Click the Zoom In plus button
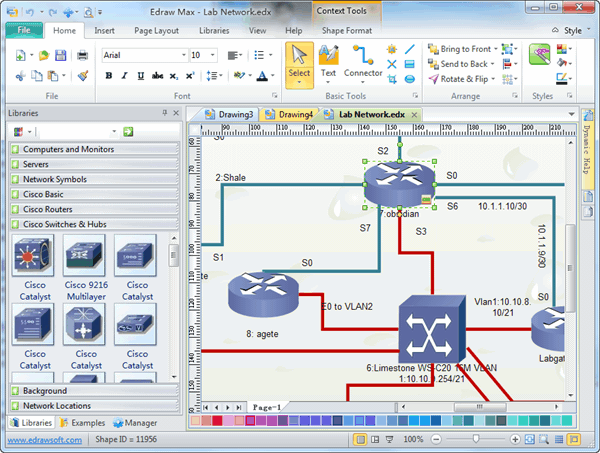This screenshot has height=453, width=600. click(x=516, y=439)
